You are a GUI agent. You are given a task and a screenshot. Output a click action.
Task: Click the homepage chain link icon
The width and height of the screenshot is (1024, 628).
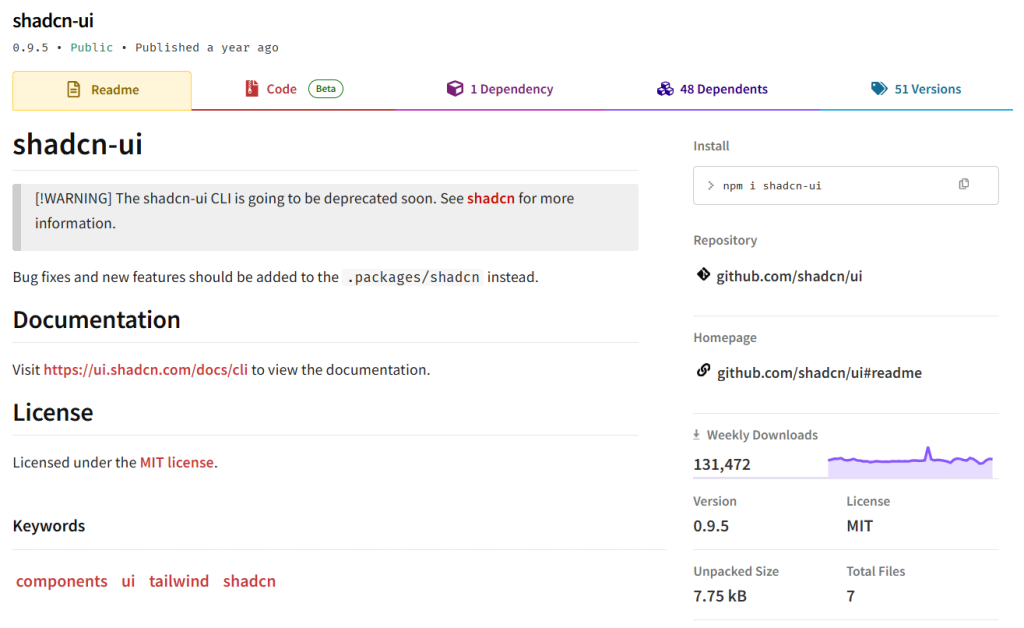coord(703,371)
